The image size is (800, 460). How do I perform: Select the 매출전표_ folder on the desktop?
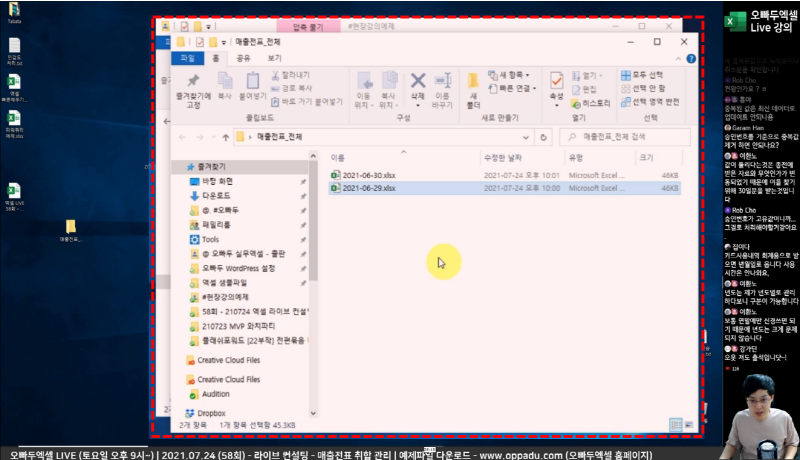point(70,230)
